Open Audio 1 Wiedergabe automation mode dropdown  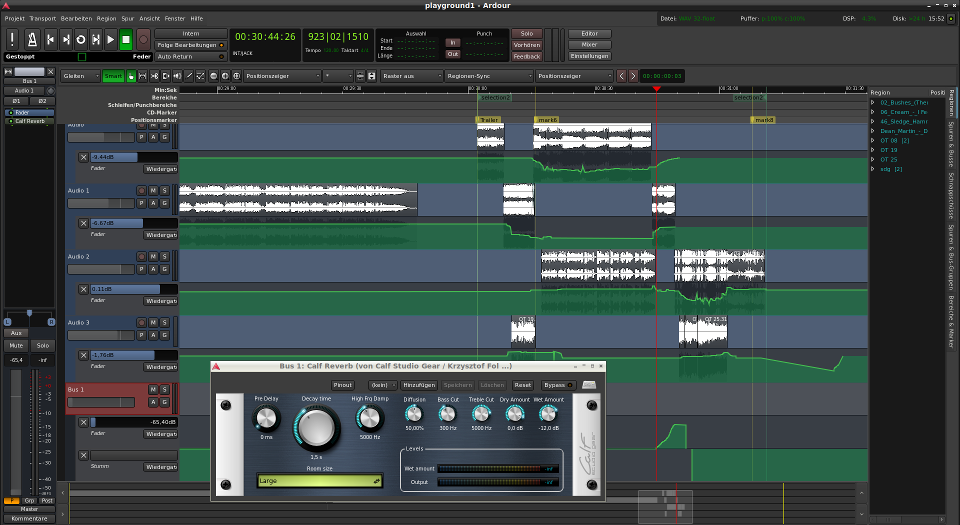point(161,235)
